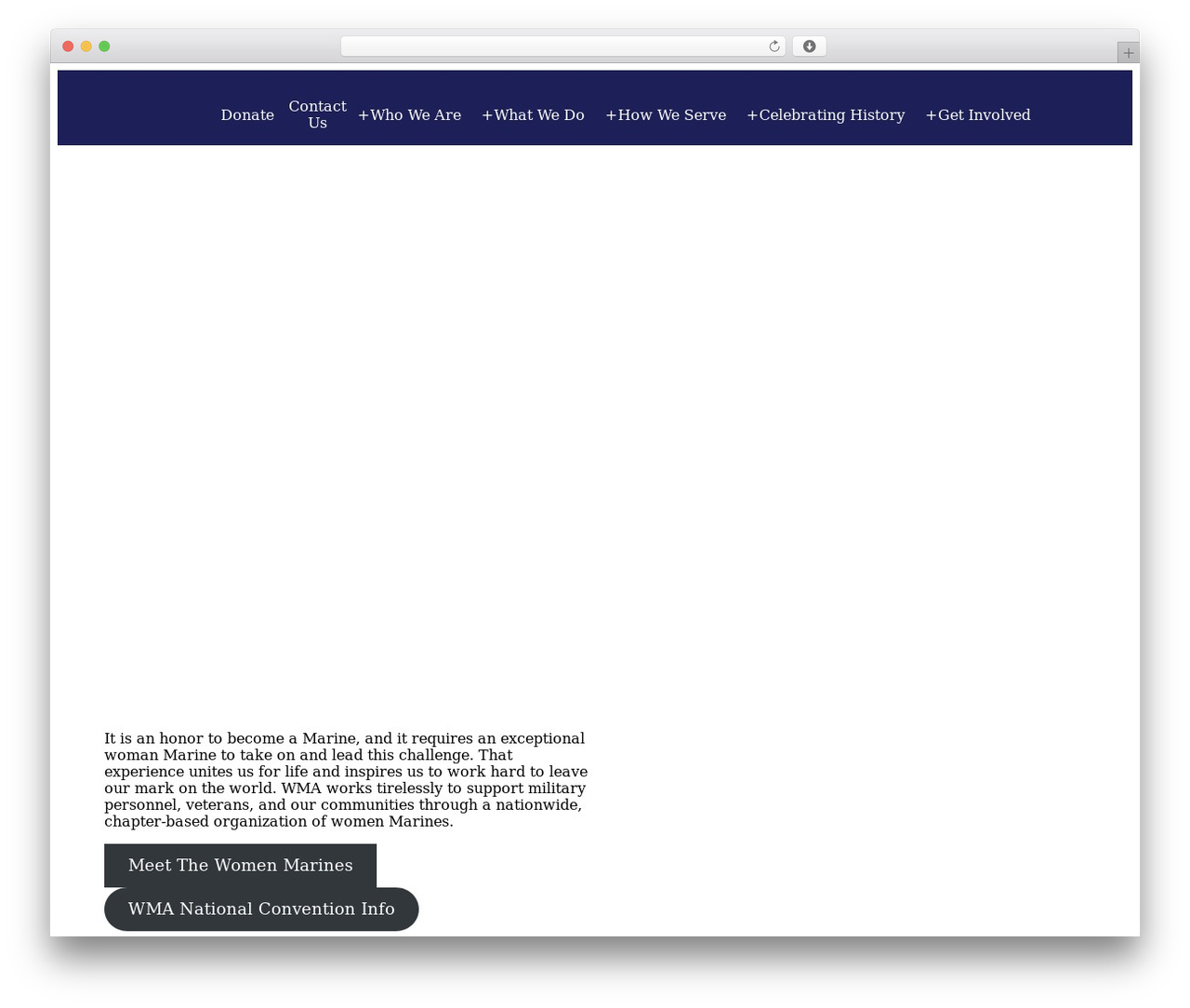Click the Meet The Women Marines button
The height and width of the screenshot is (1008, 1190).
tap(240, 866)
